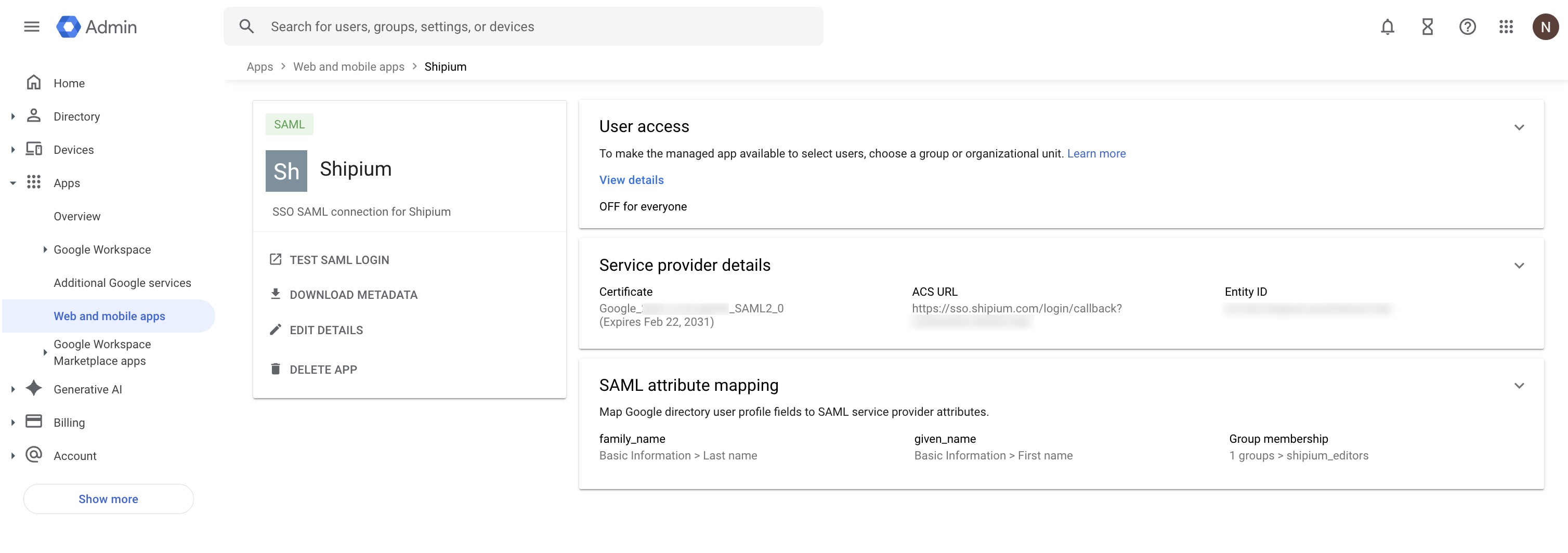The height and width of the screenshot is (553, 1568).
Task: Click the Billing card icon
Action: [x=34, y=422]
